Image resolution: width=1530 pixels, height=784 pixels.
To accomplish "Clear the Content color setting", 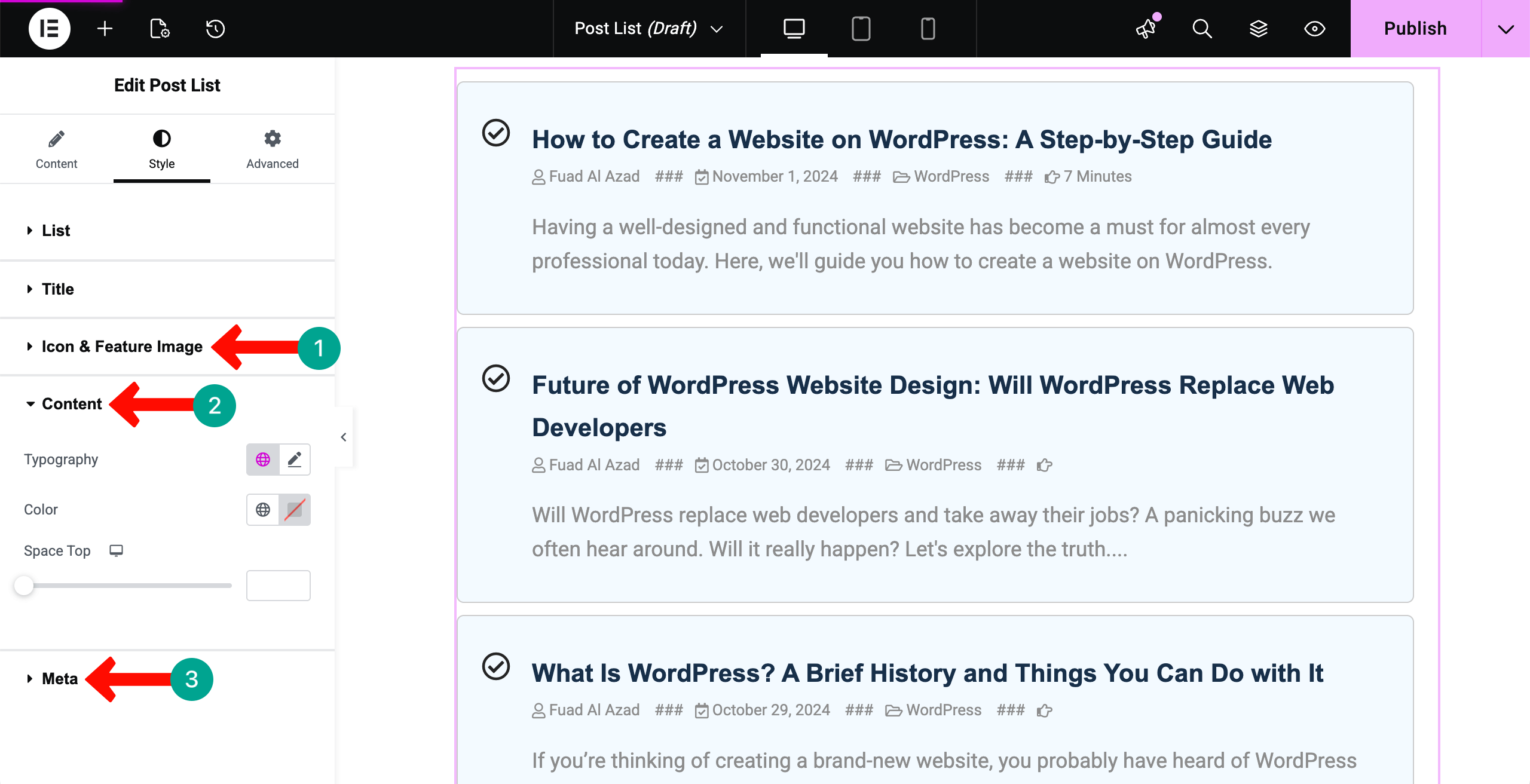I will point(294,510).
